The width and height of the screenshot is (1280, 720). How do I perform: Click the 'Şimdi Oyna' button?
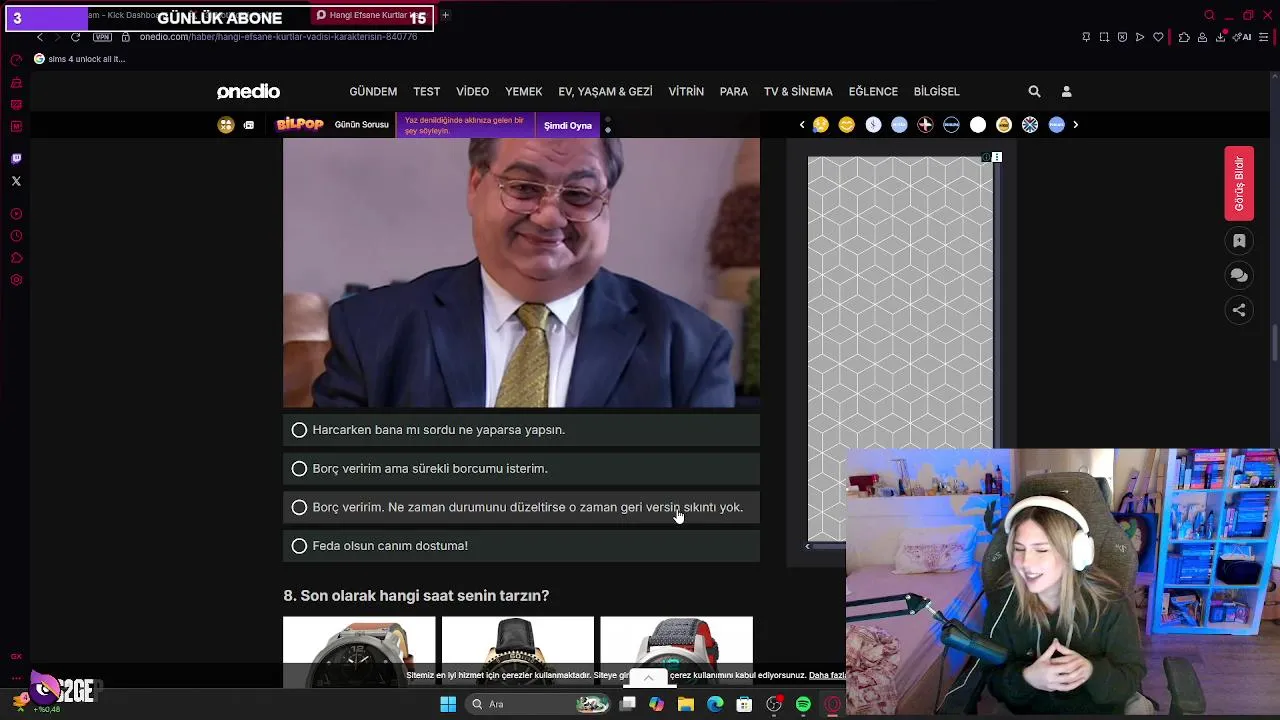point(568,125)
